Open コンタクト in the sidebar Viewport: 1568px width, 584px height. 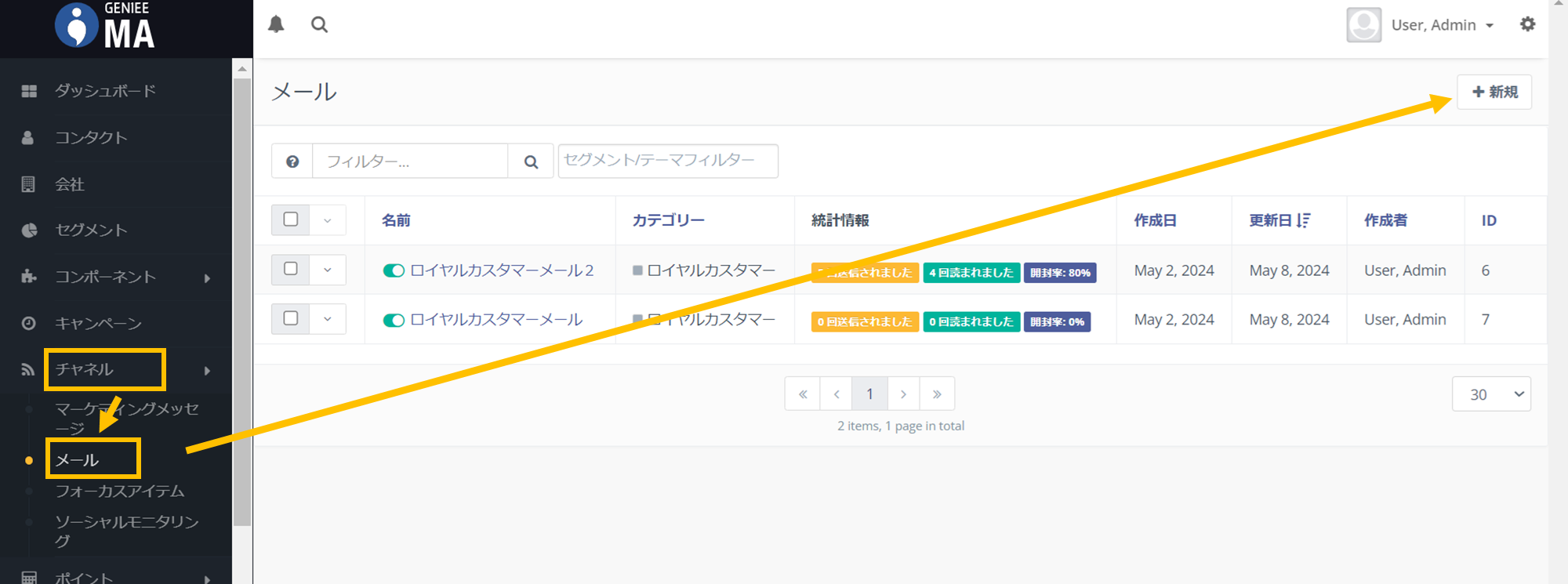point(91,138)
